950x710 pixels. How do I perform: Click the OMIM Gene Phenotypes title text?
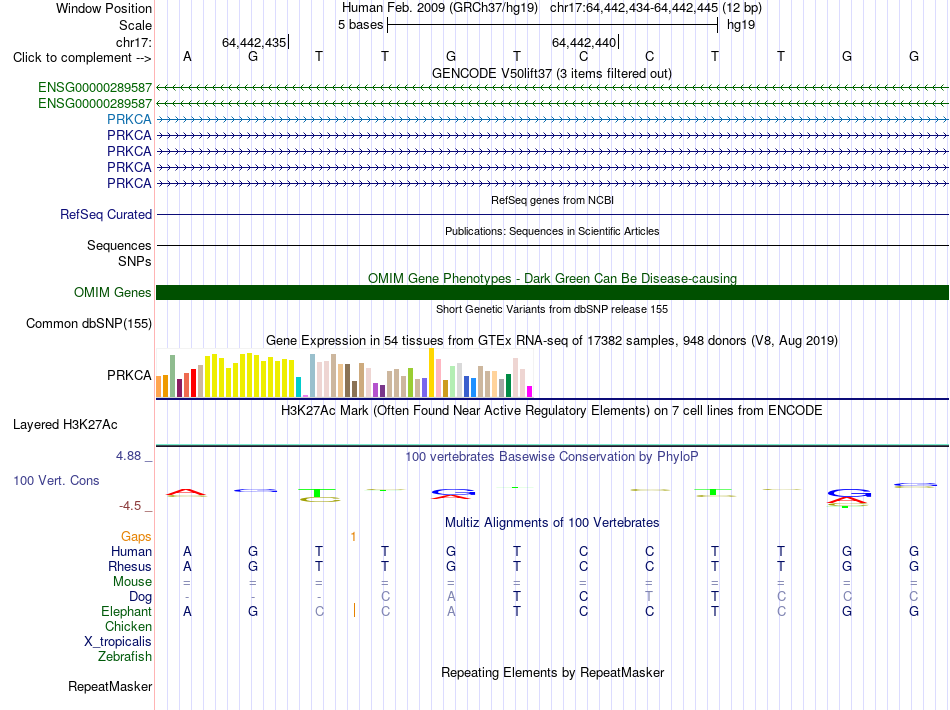click(552, 278)
